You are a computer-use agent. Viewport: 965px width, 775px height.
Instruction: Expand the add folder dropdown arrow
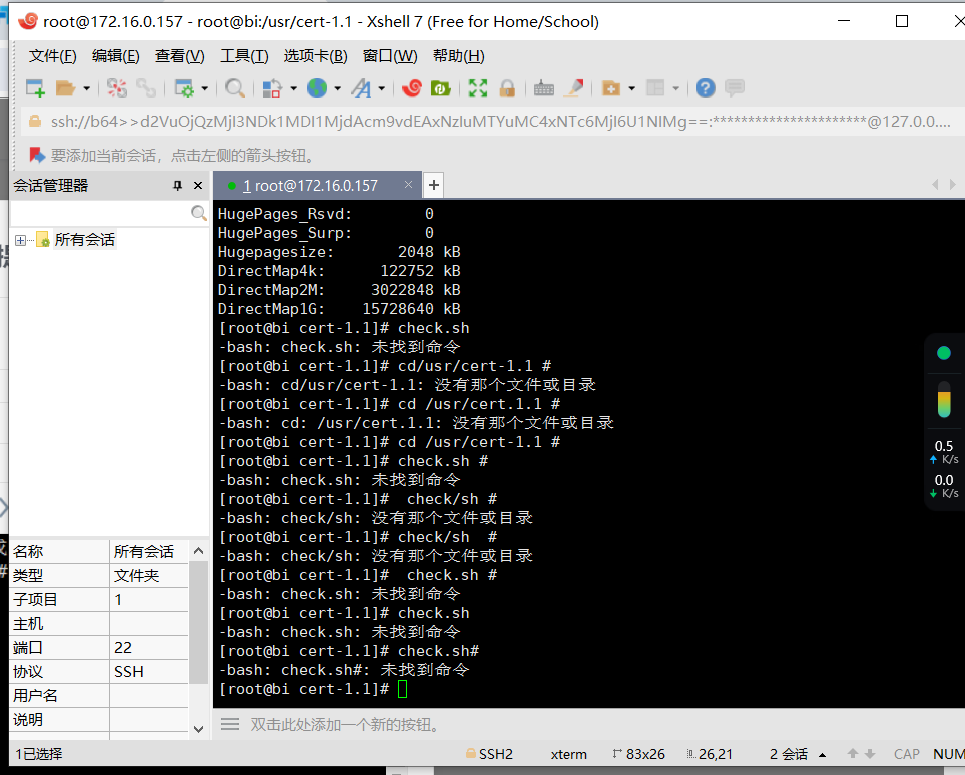tap(631, 89)
